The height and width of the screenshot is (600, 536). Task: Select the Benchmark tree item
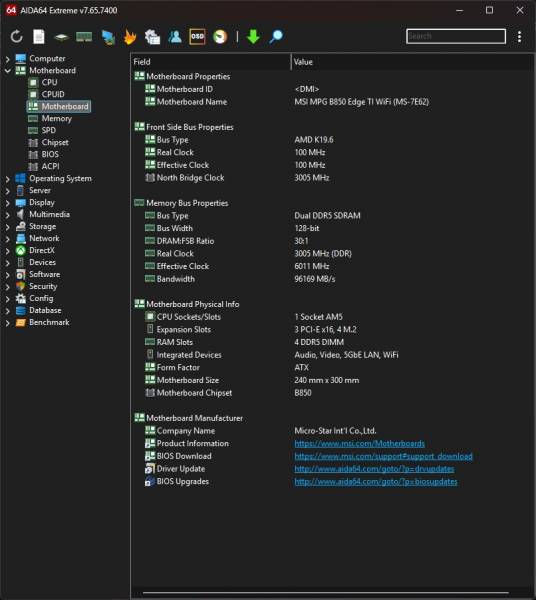tap(49, 322)
